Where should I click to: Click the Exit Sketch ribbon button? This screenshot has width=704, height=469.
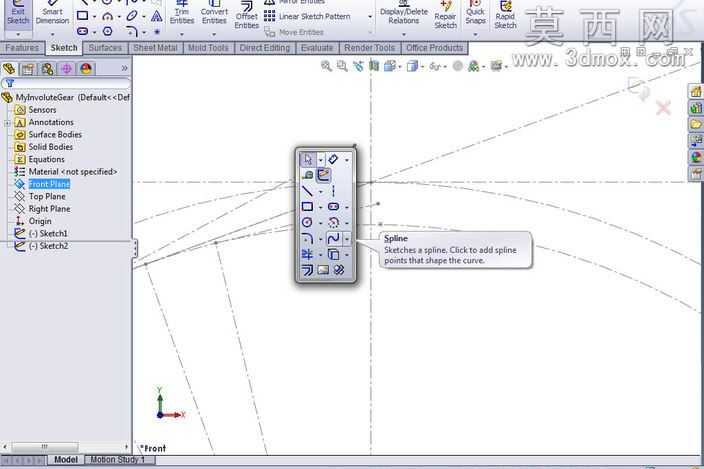pyautogui.click(x=18, y=15)
